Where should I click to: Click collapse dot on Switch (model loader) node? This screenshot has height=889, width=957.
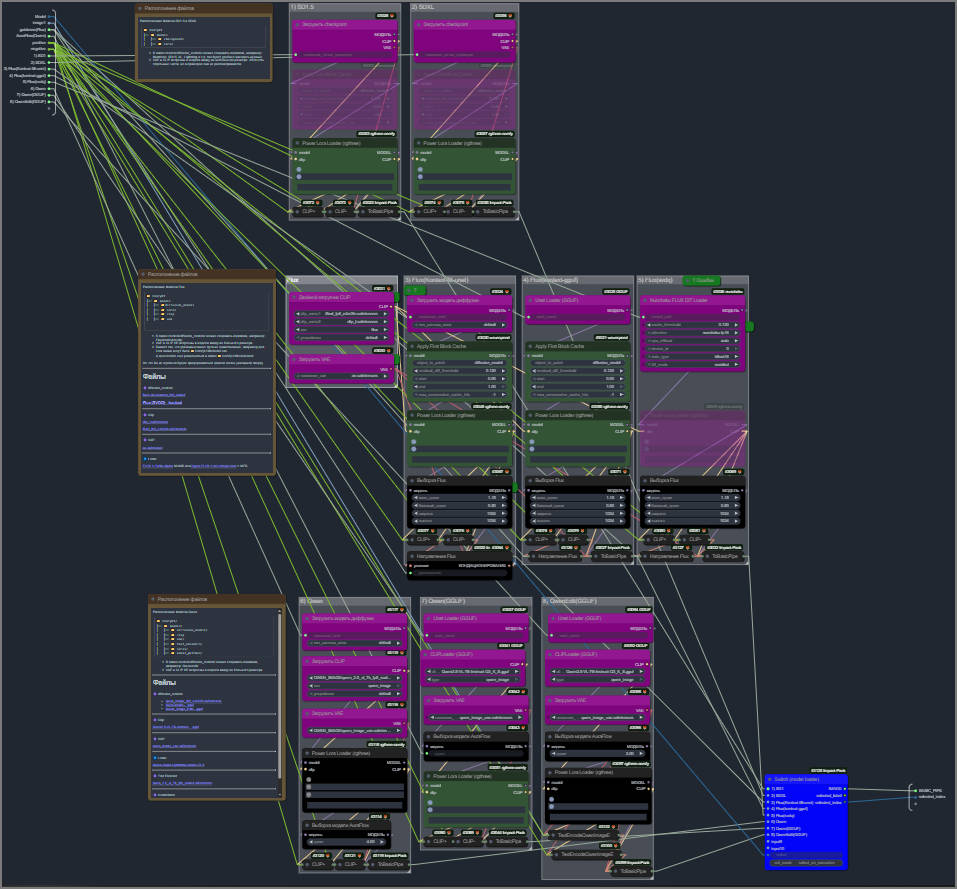click(768, 779)
